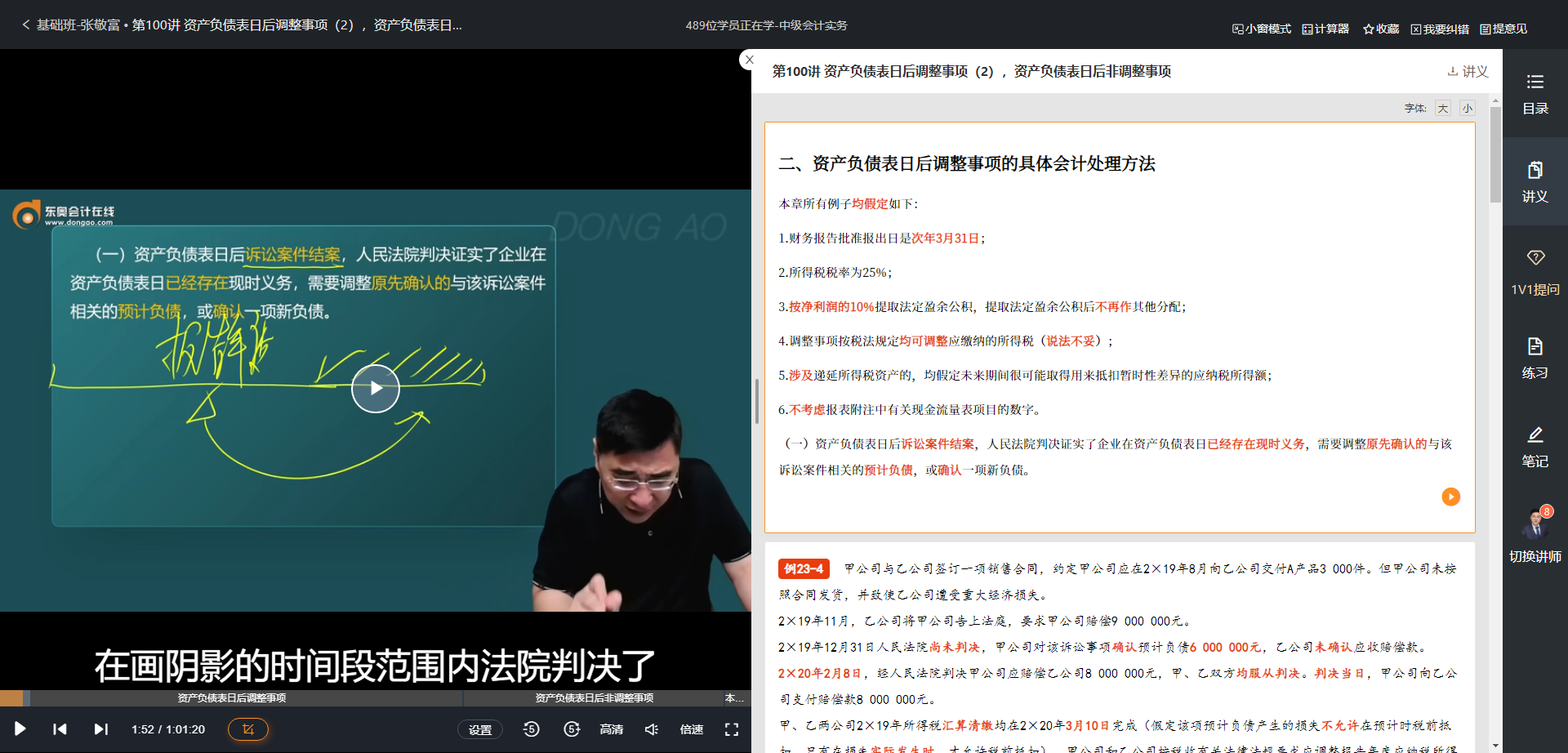Toggle 小窗模式 picture-in-picture mode
This screenshot has height=753, width=1568.
1260,27
